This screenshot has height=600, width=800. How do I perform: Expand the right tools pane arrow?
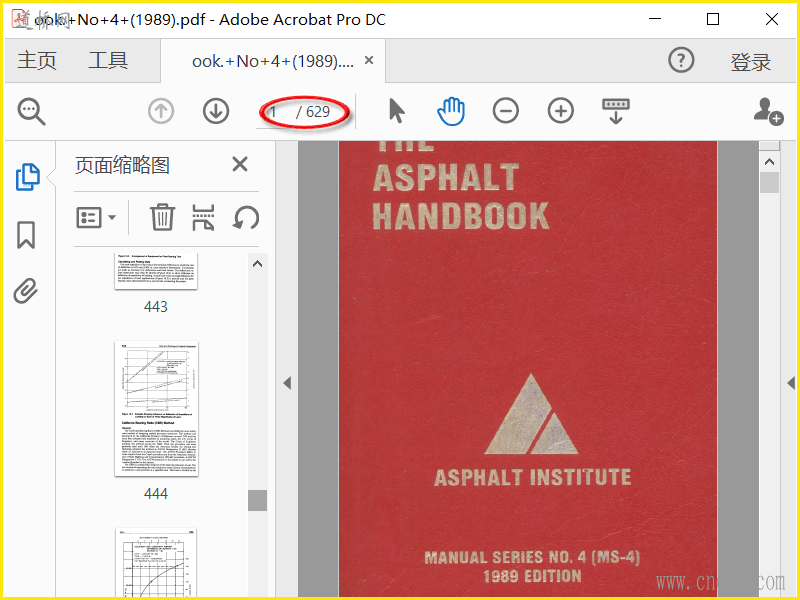(x=791, y=383)
